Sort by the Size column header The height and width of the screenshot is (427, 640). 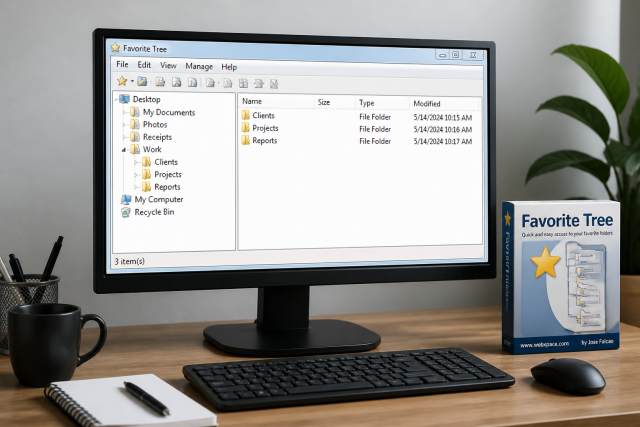(324, 102)
